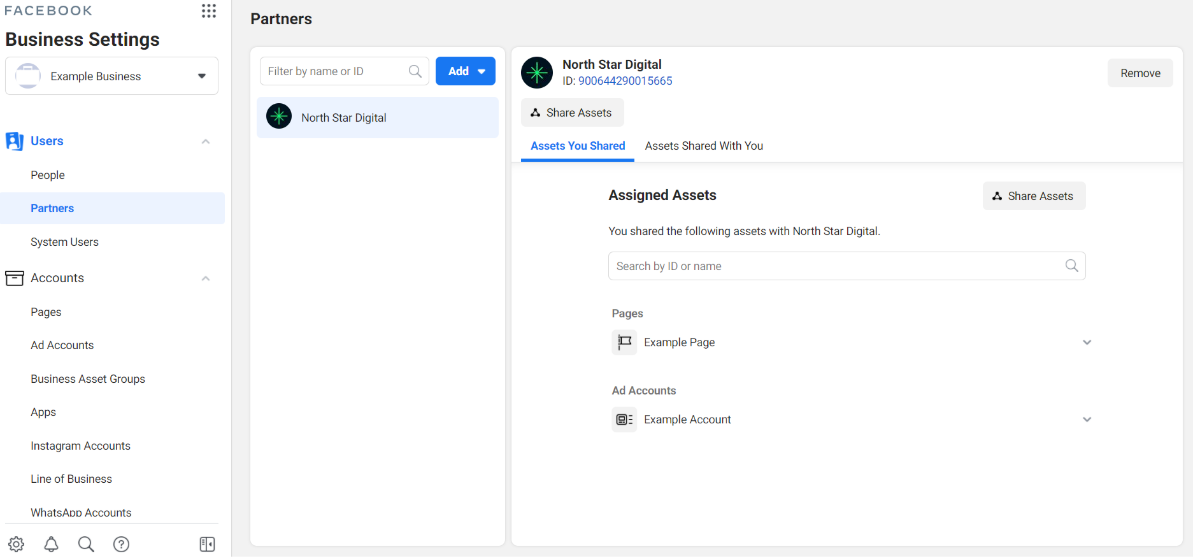Click magnifier icon in partner filter box

[415, 71]
